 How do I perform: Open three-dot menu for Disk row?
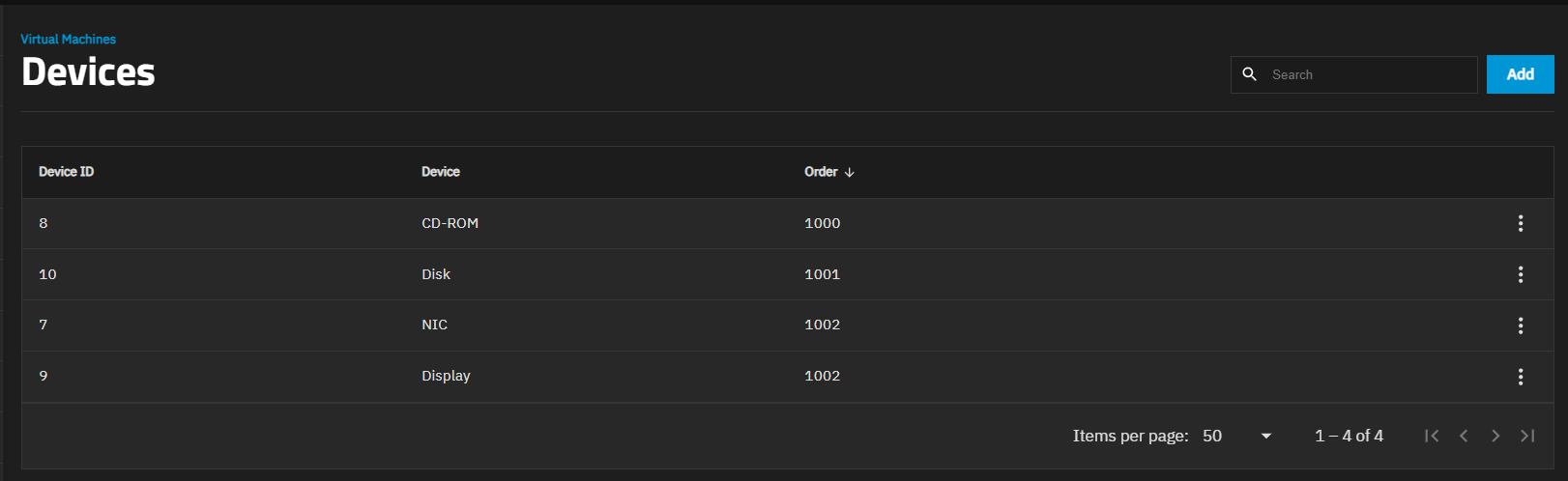coord(1520,274)
